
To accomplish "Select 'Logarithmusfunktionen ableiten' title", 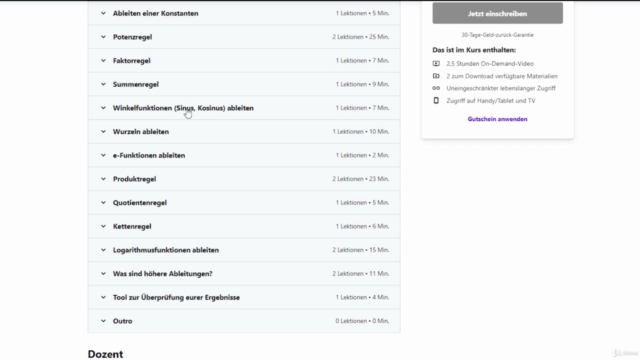I will 166,250.
